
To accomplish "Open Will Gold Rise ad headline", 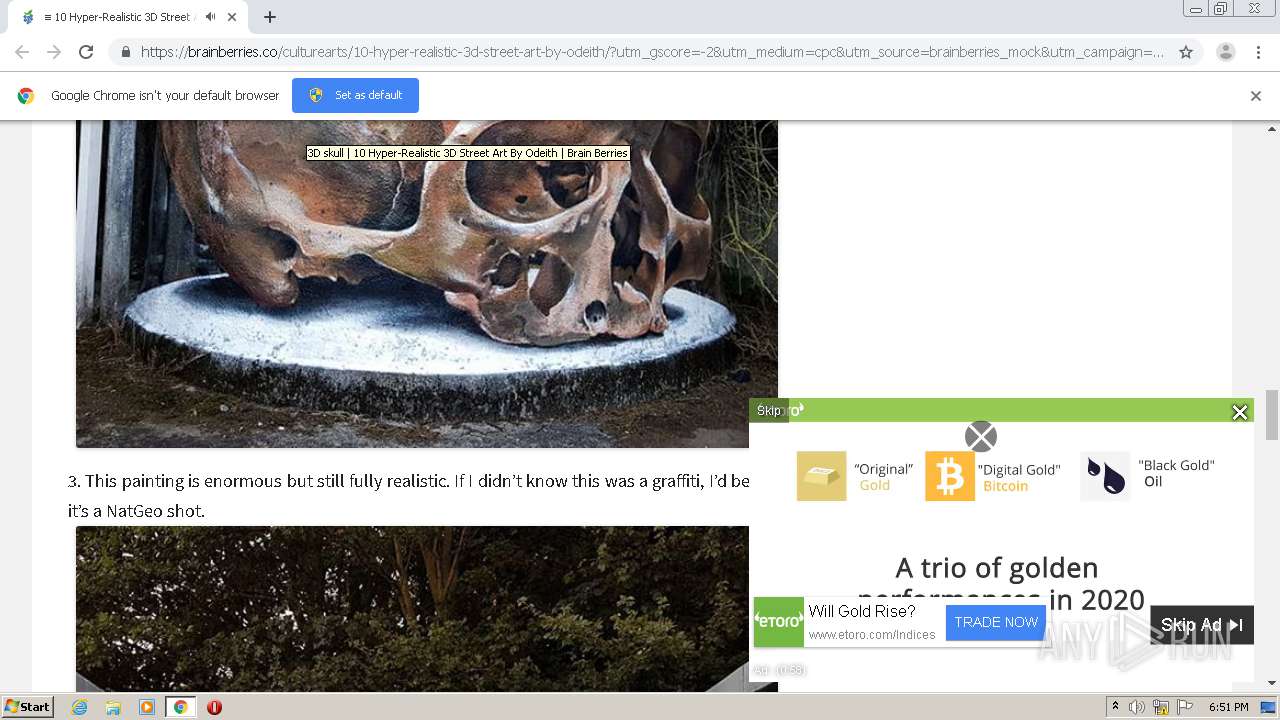I will pos(862,611).
